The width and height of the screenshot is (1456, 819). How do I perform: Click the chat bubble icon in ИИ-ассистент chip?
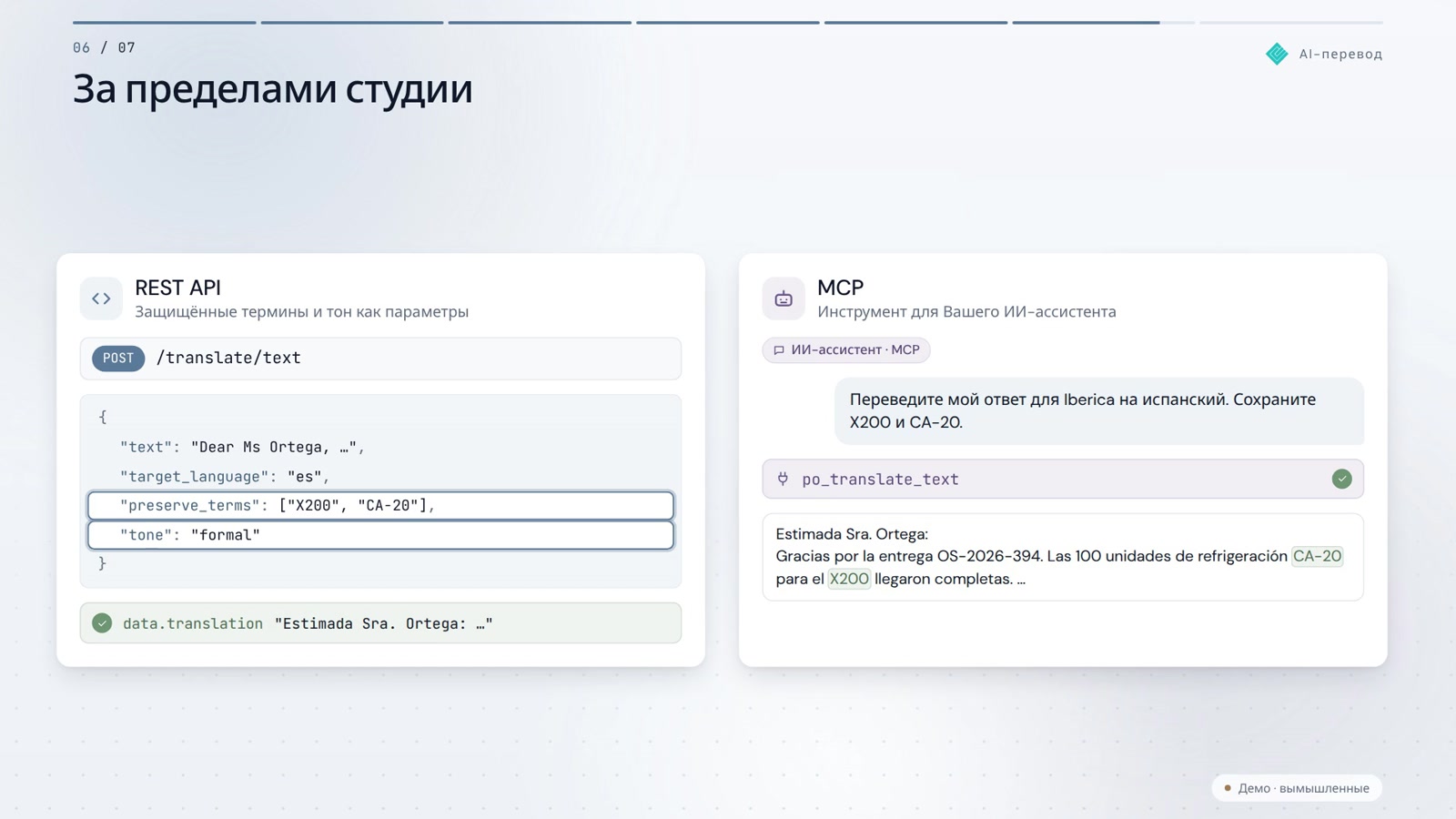point(779,350)
